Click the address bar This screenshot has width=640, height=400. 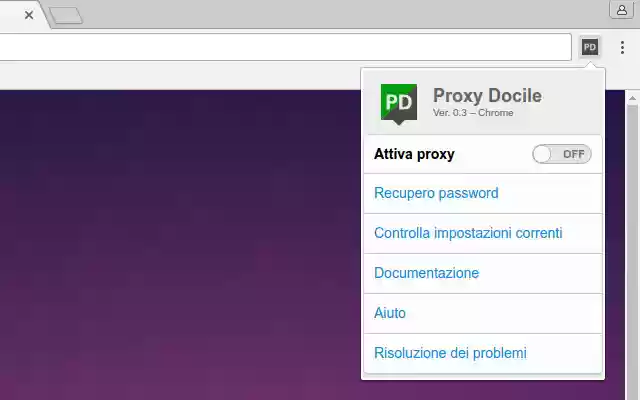coord(285,47)
